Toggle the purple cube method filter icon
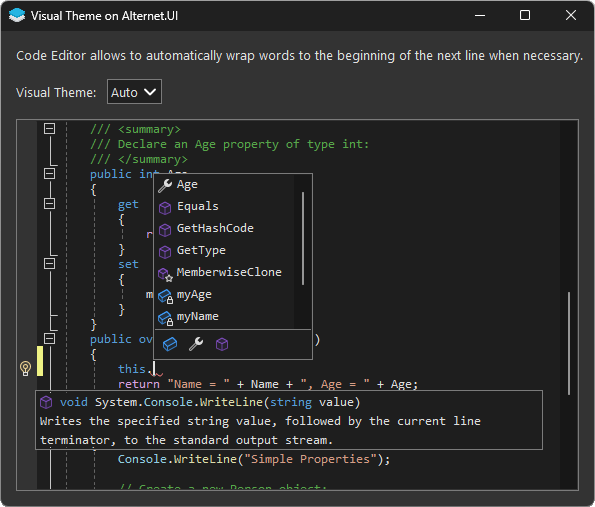This screenshot has height=507, width=595. 222,344
